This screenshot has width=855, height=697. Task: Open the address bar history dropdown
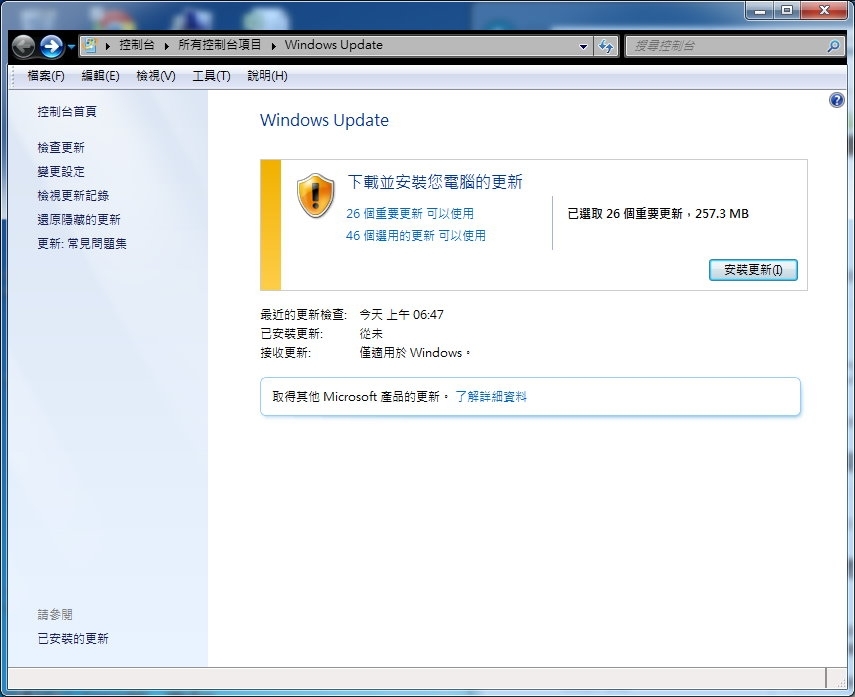(583, 46)
